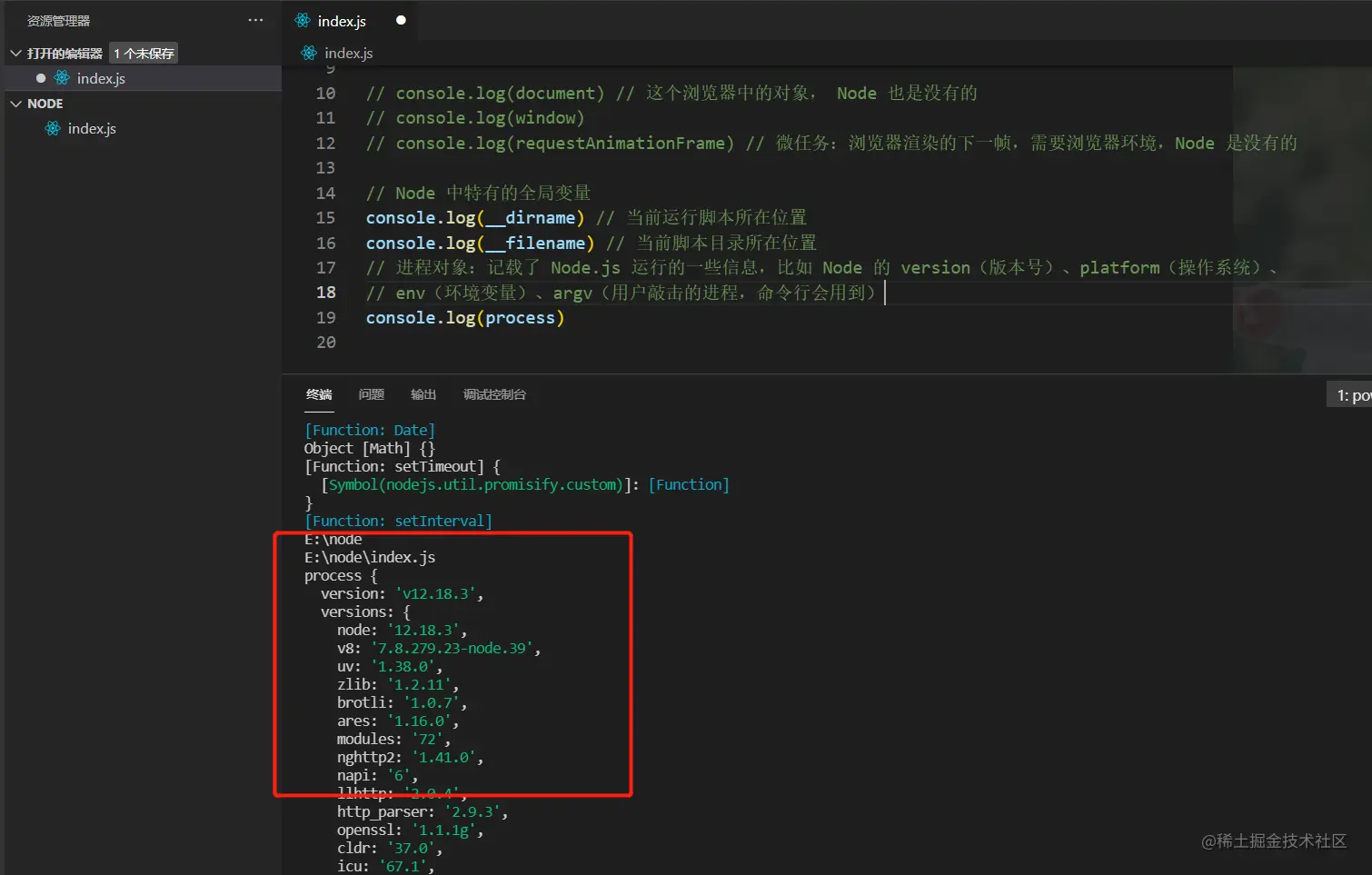Click the unsaved dot on the index.js editor tab
The height and width of the screenshot is (875, 1372).
401,20
